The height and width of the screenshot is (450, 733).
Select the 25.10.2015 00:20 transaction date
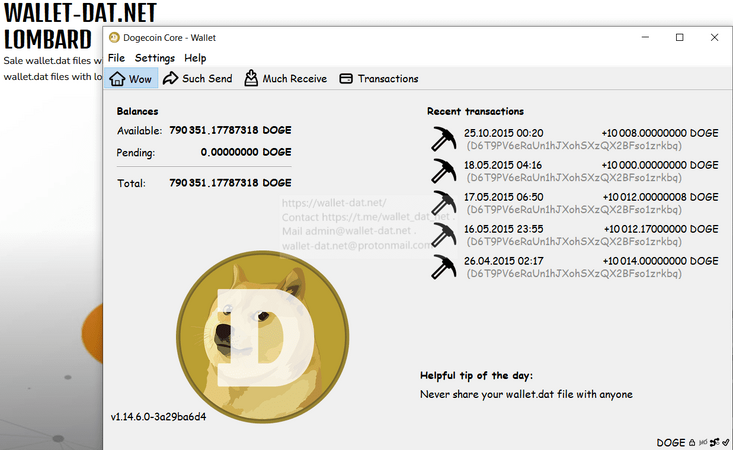[503, 133]
